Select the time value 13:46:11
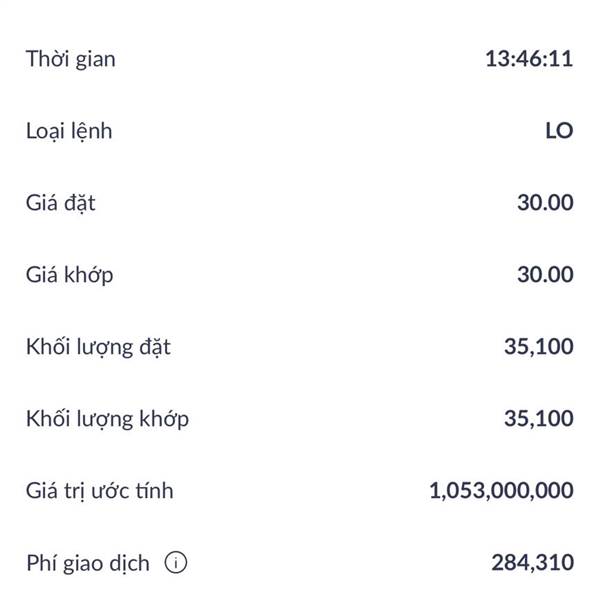This screenshot has width=600, height=600. [529, 59]
